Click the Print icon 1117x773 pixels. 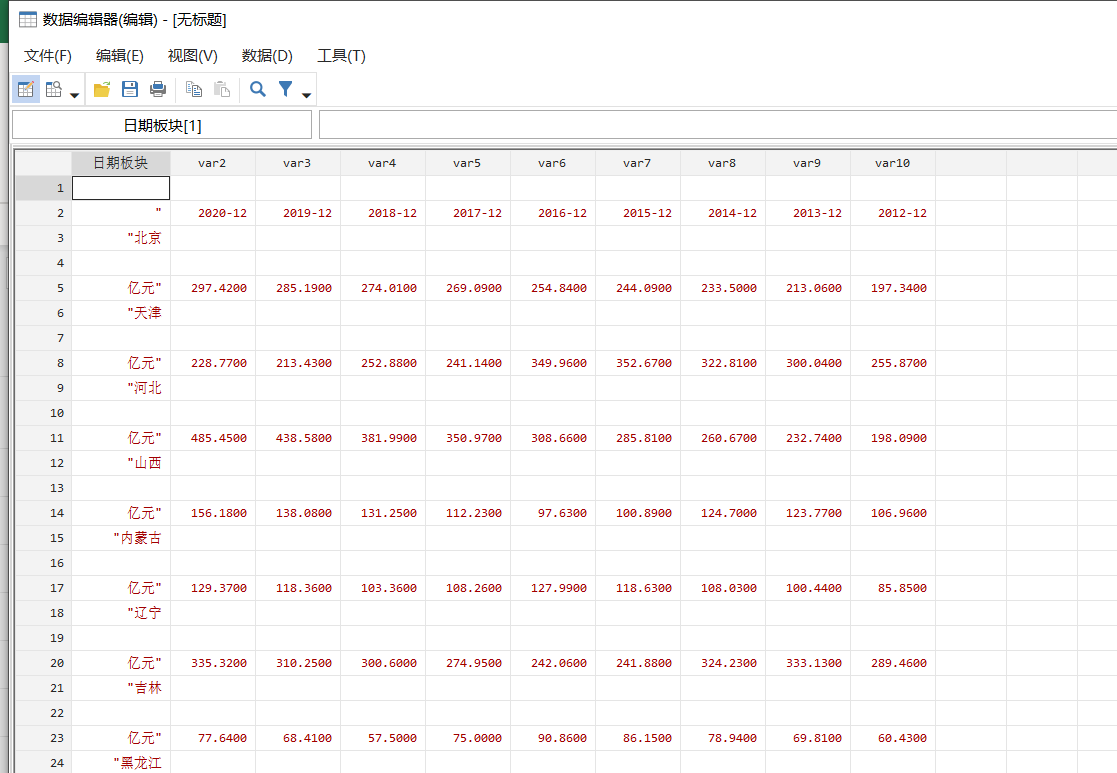click(157, 89)
